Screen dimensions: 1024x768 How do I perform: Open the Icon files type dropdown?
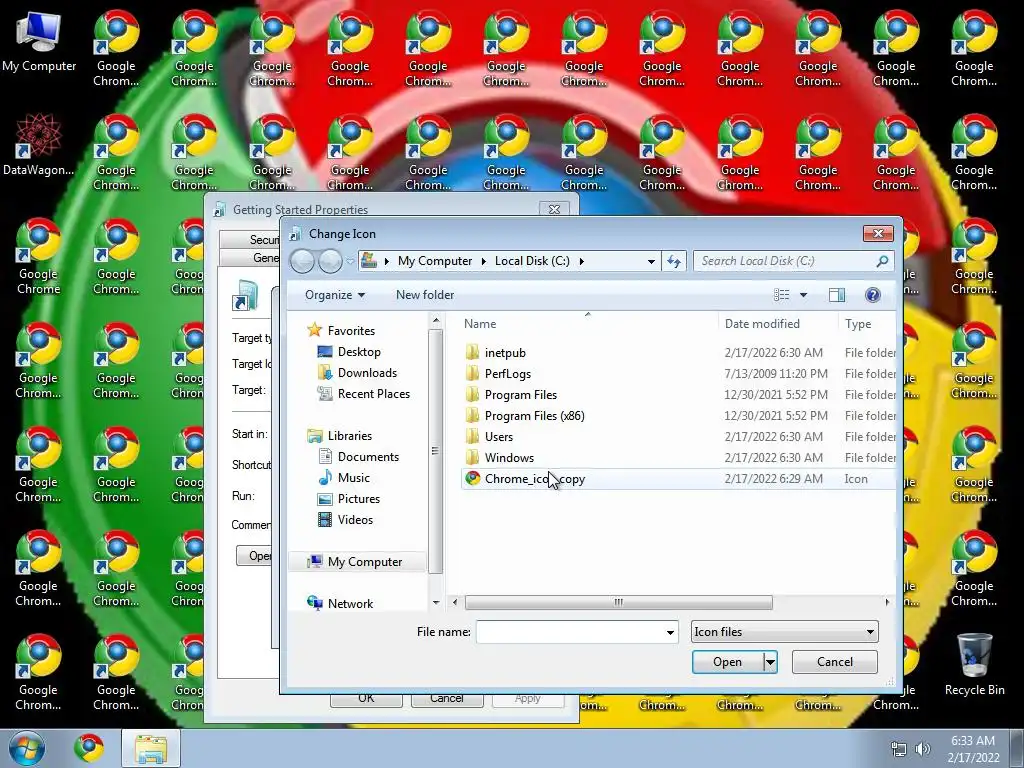pyautogui.click(x=784, y=632)
